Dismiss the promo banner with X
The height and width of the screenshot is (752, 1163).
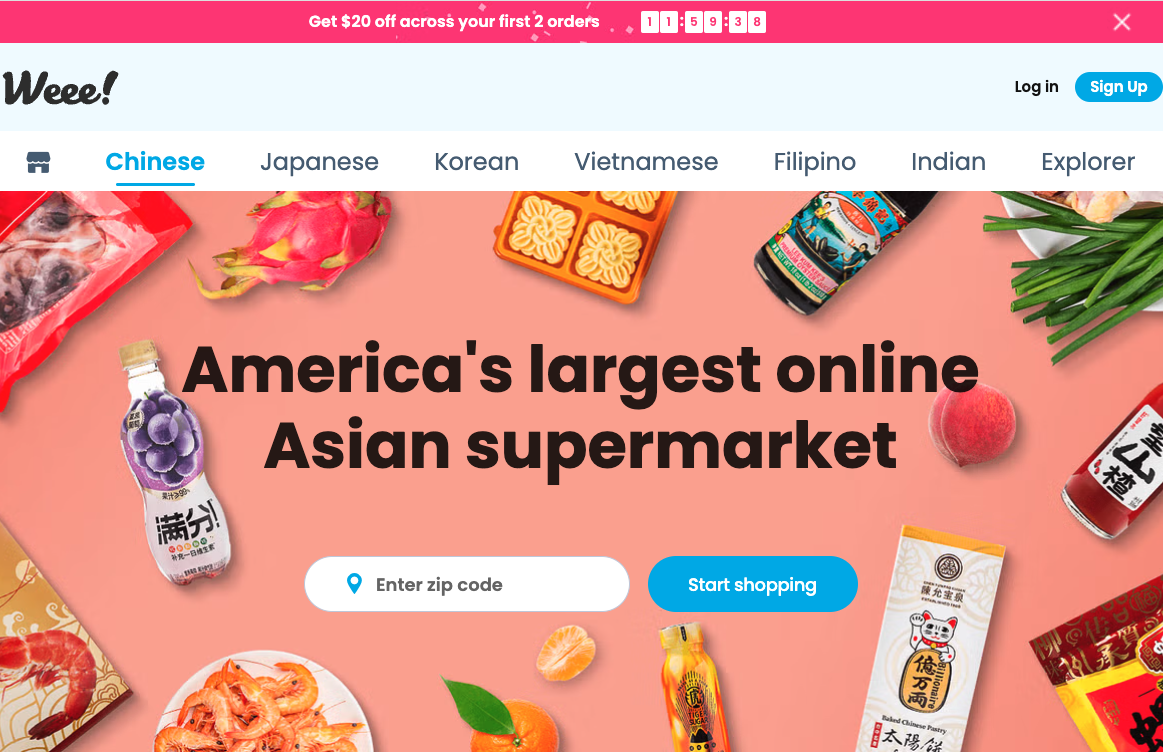click(x=1121, y=22)
